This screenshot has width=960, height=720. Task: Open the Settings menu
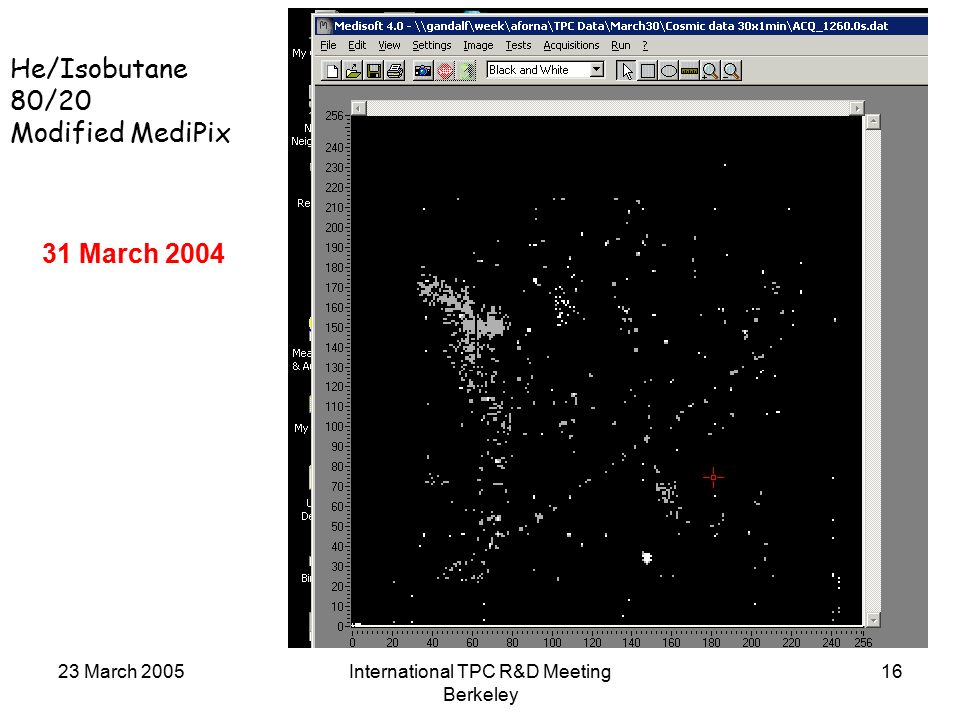click(432, 45)
